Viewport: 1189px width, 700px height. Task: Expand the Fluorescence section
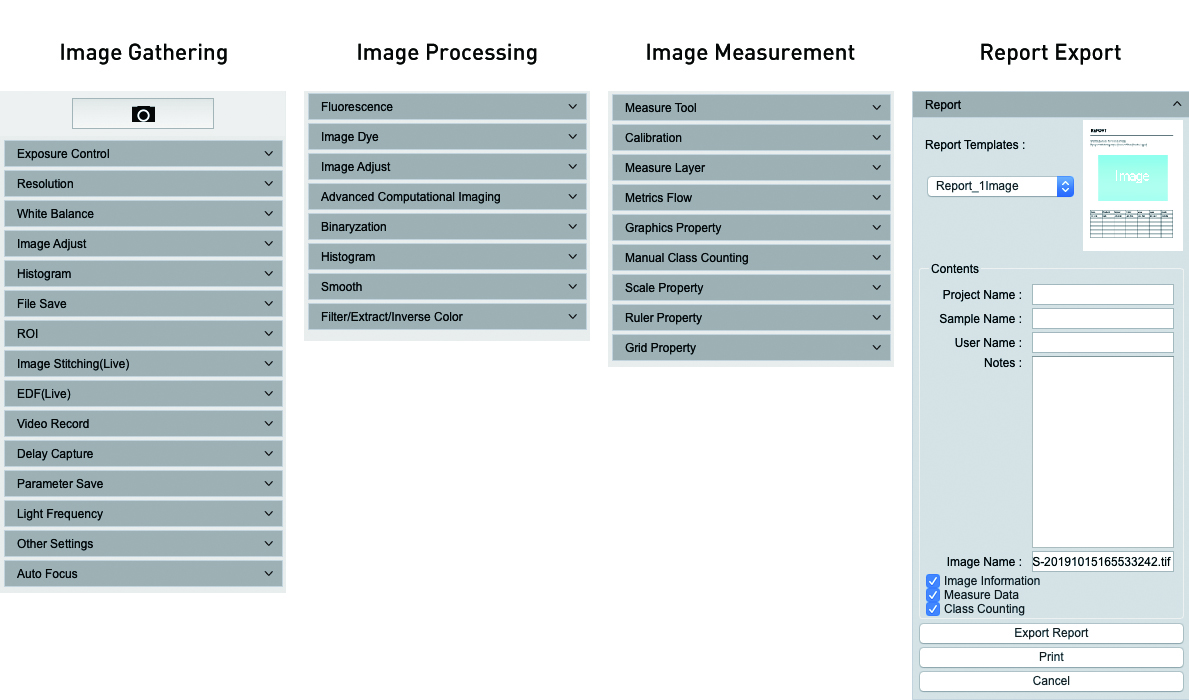(446, 107)
